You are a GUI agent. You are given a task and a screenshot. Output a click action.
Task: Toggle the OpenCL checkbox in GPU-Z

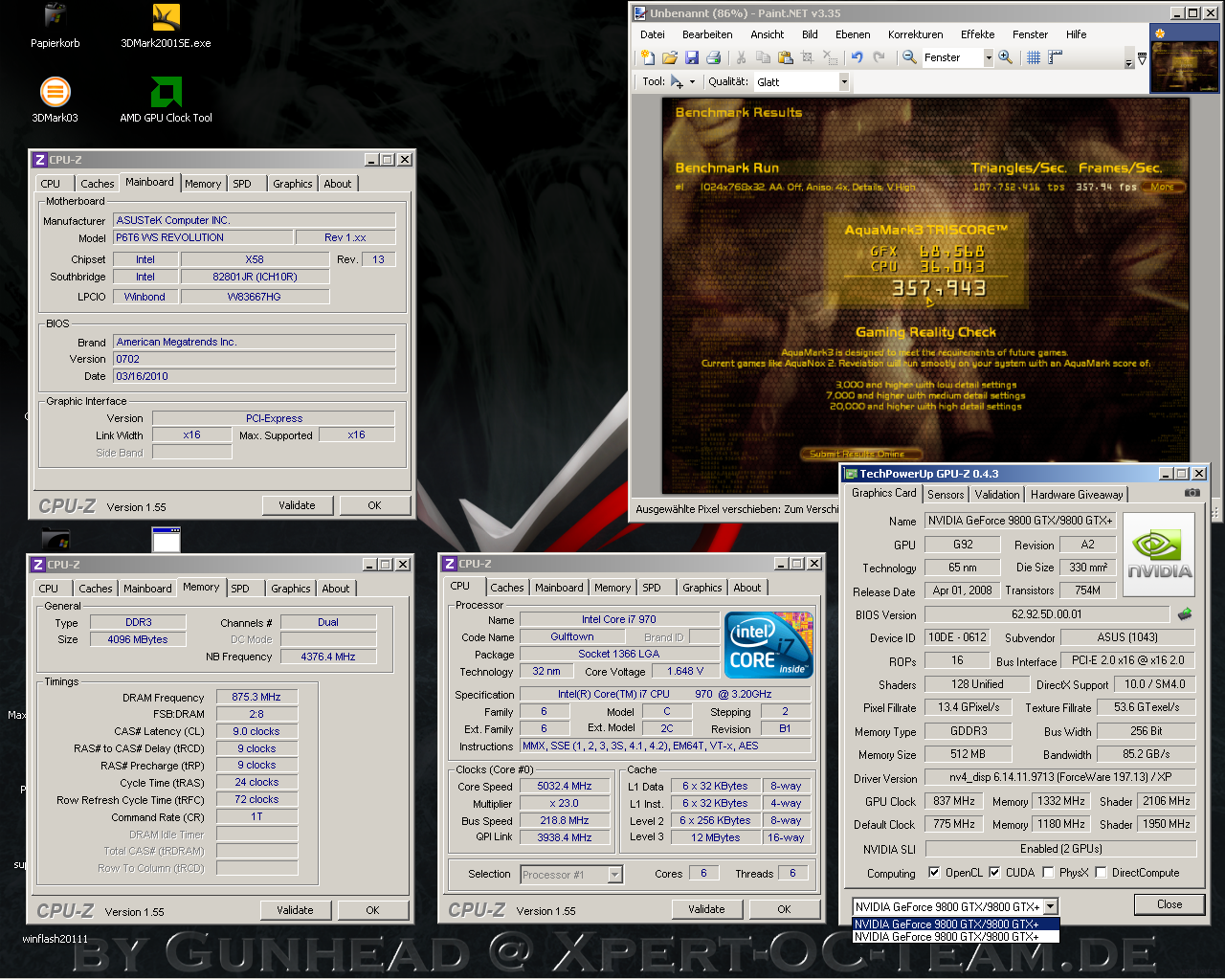click(x=934, y=872)
